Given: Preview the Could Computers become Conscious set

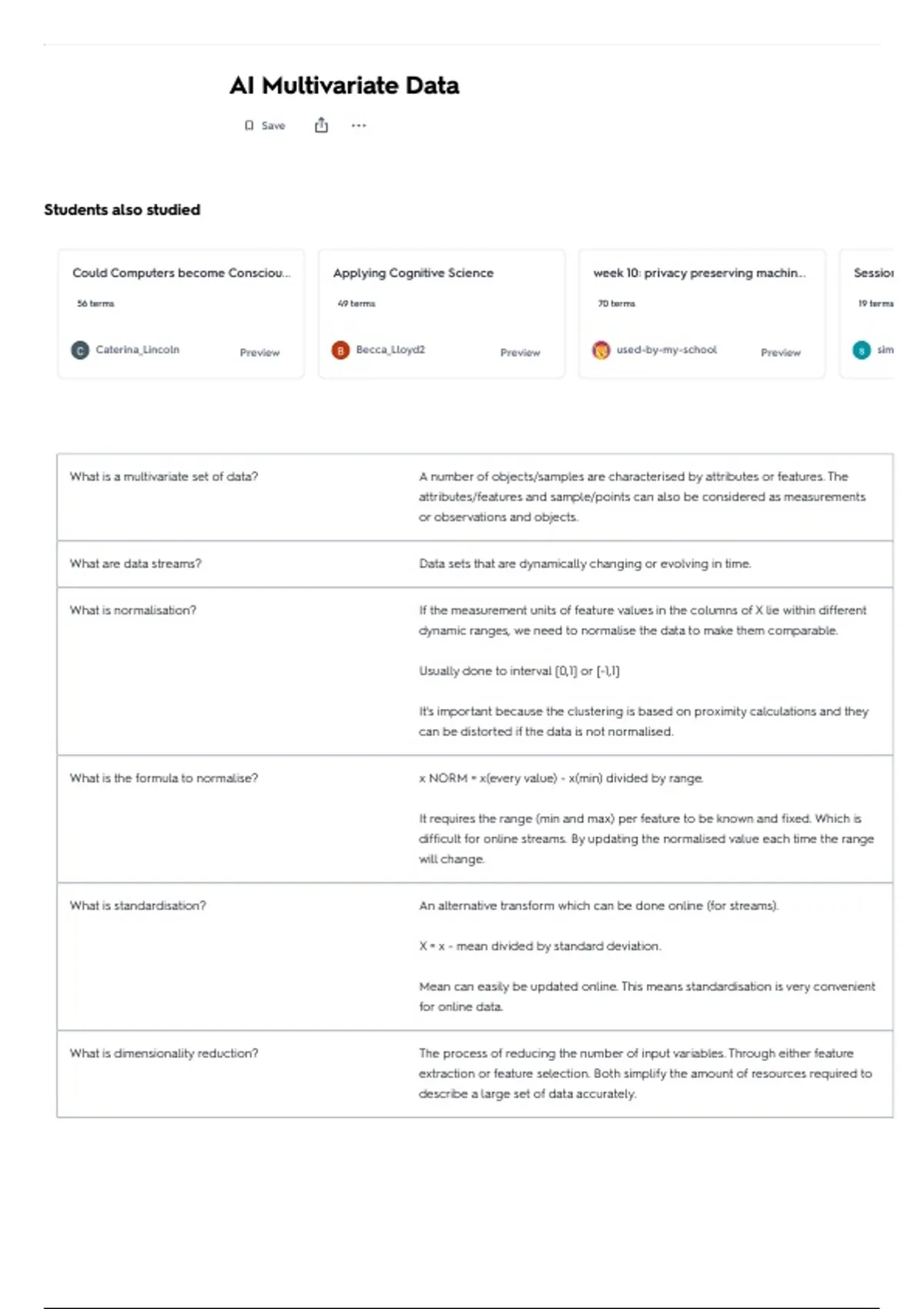Looking at the screenshot, I should click(259, 353).
